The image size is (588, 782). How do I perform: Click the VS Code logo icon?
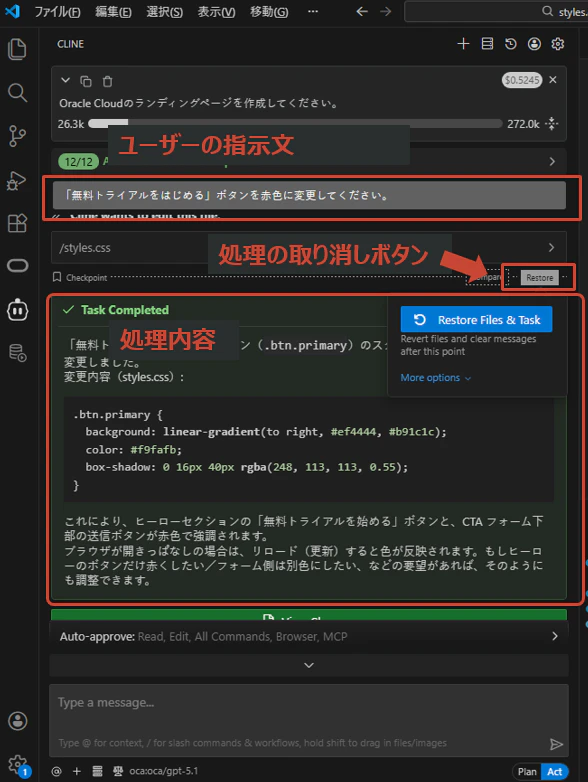point(12,11)
